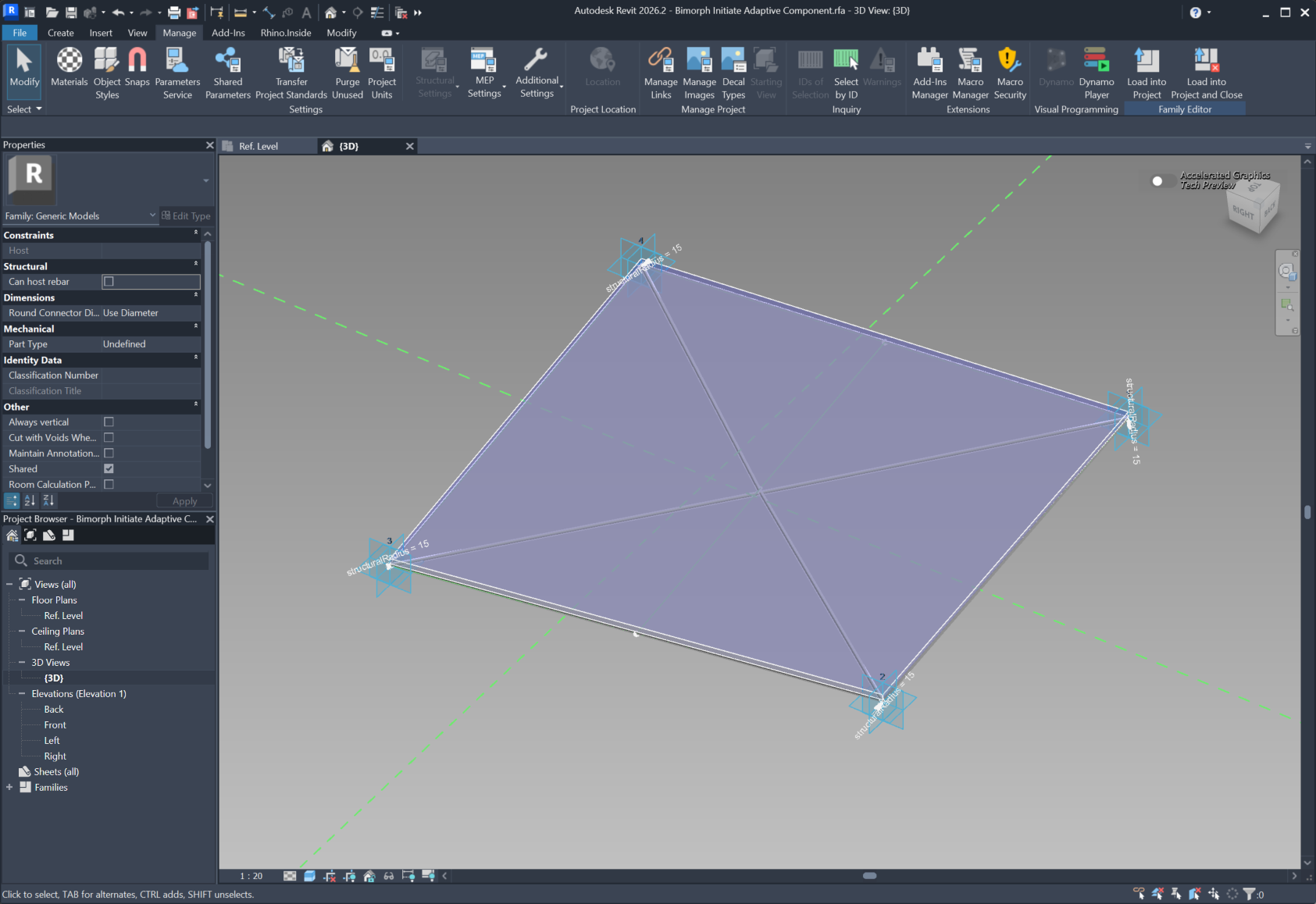Open Decal Types
Screen dimensions: 1316x904
(x=733, y=73)
